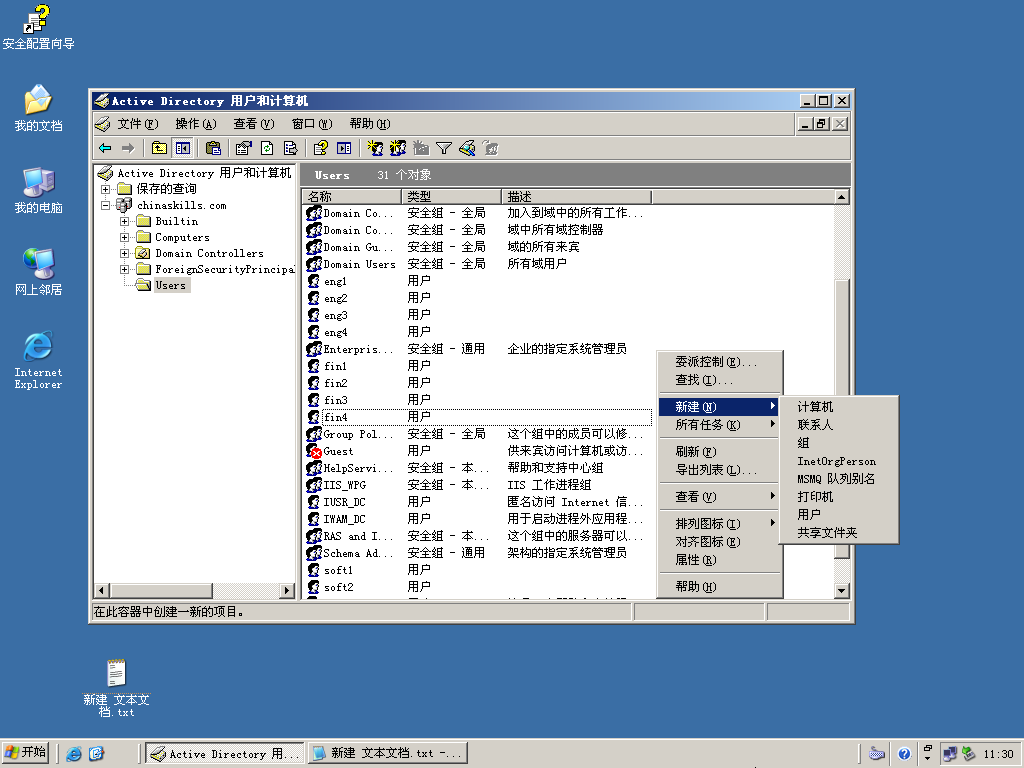Sort by the 名称 column header
The height and width of the screenshot is (768, 1024).
[x=352, y=196]
